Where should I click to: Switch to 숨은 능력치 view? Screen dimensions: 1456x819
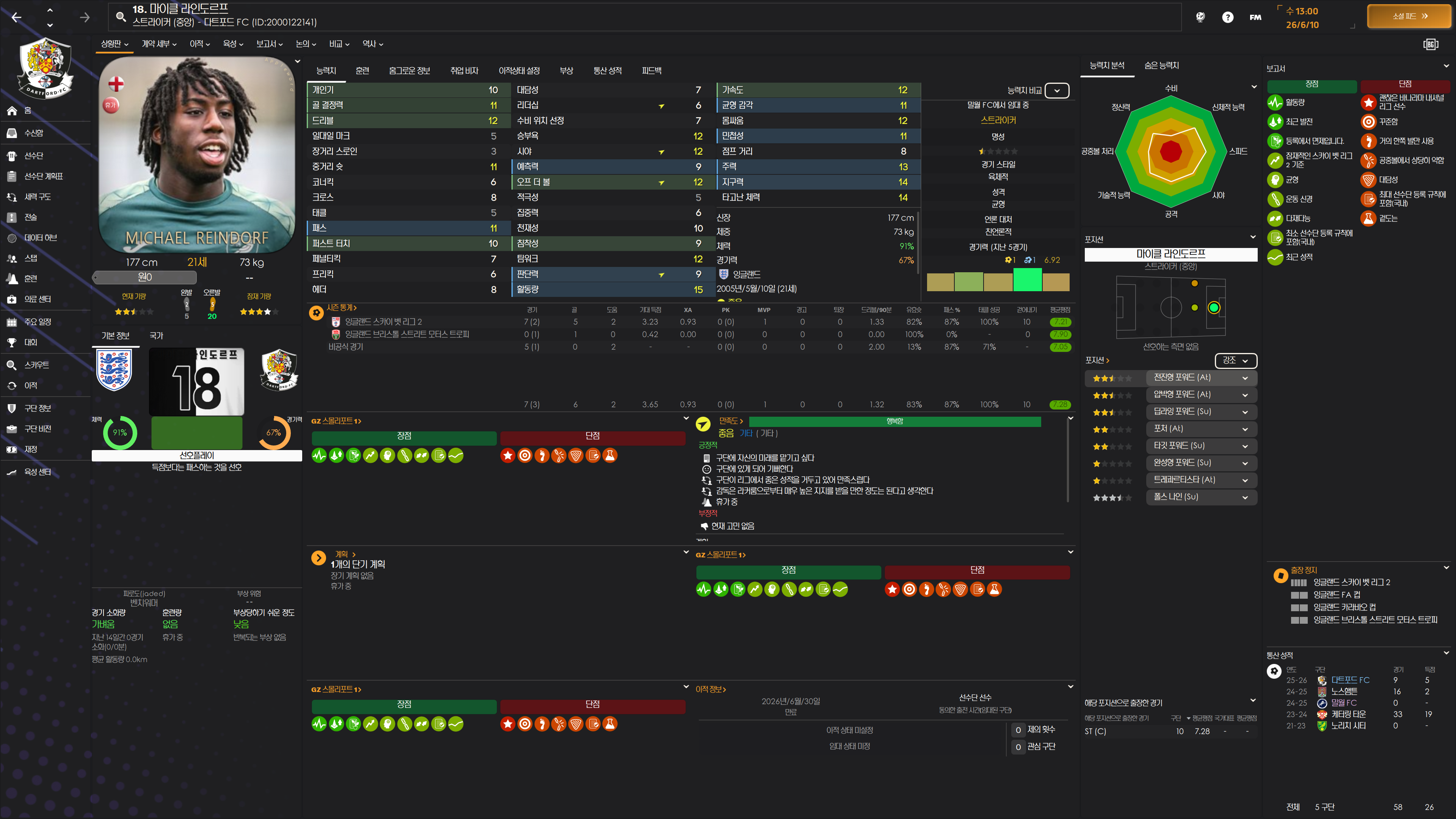coord(1161,66)
